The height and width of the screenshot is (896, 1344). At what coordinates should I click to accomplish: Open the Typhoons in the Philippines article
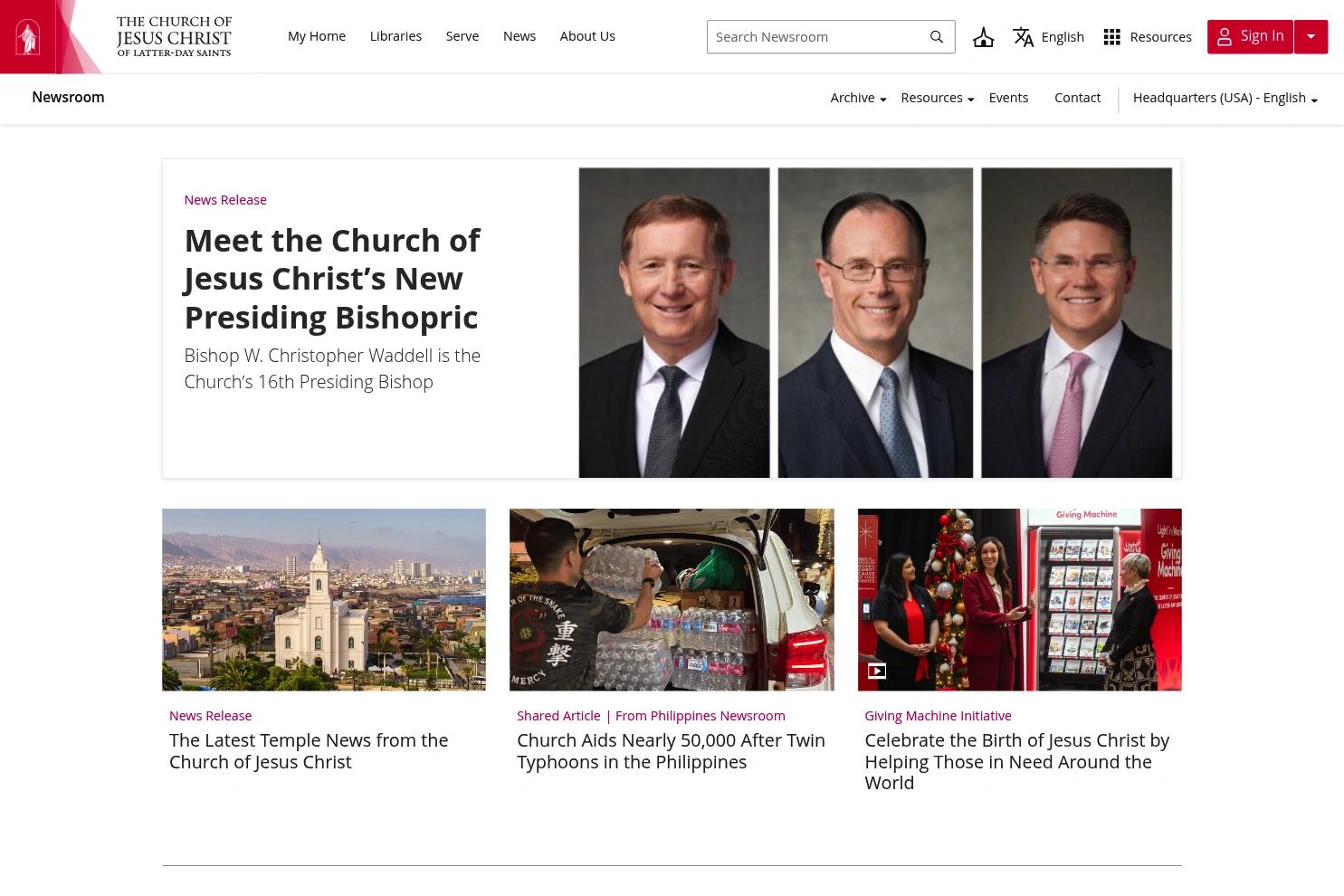(x=671, y=750)
